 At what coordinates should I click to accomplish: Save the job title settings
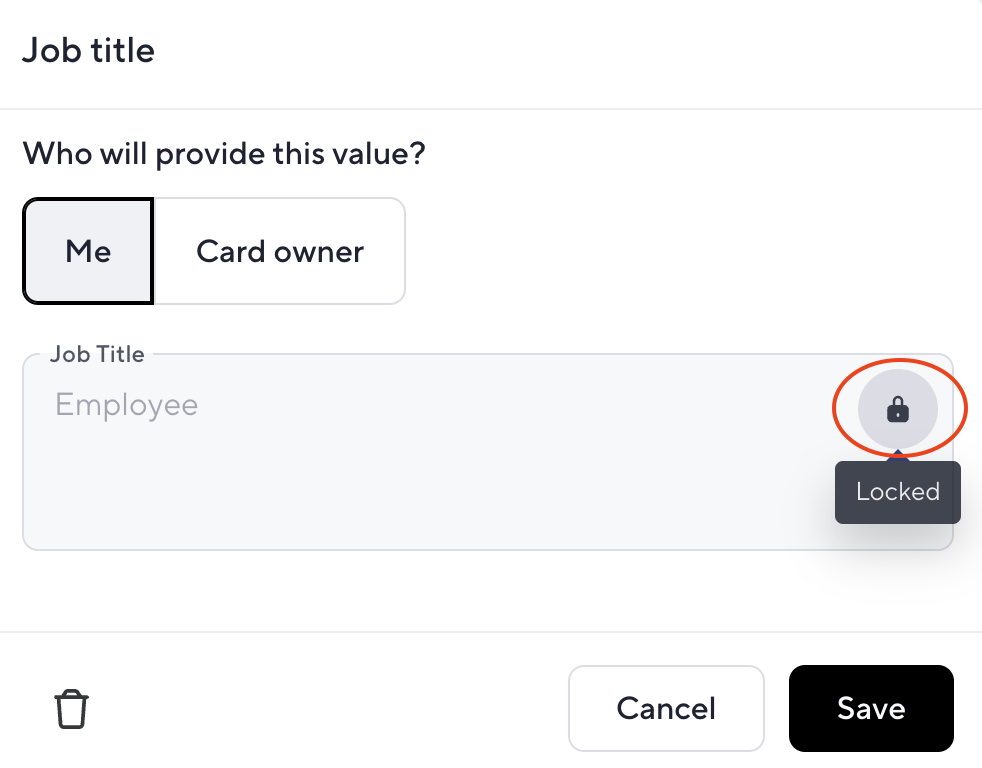coord(871,708)
